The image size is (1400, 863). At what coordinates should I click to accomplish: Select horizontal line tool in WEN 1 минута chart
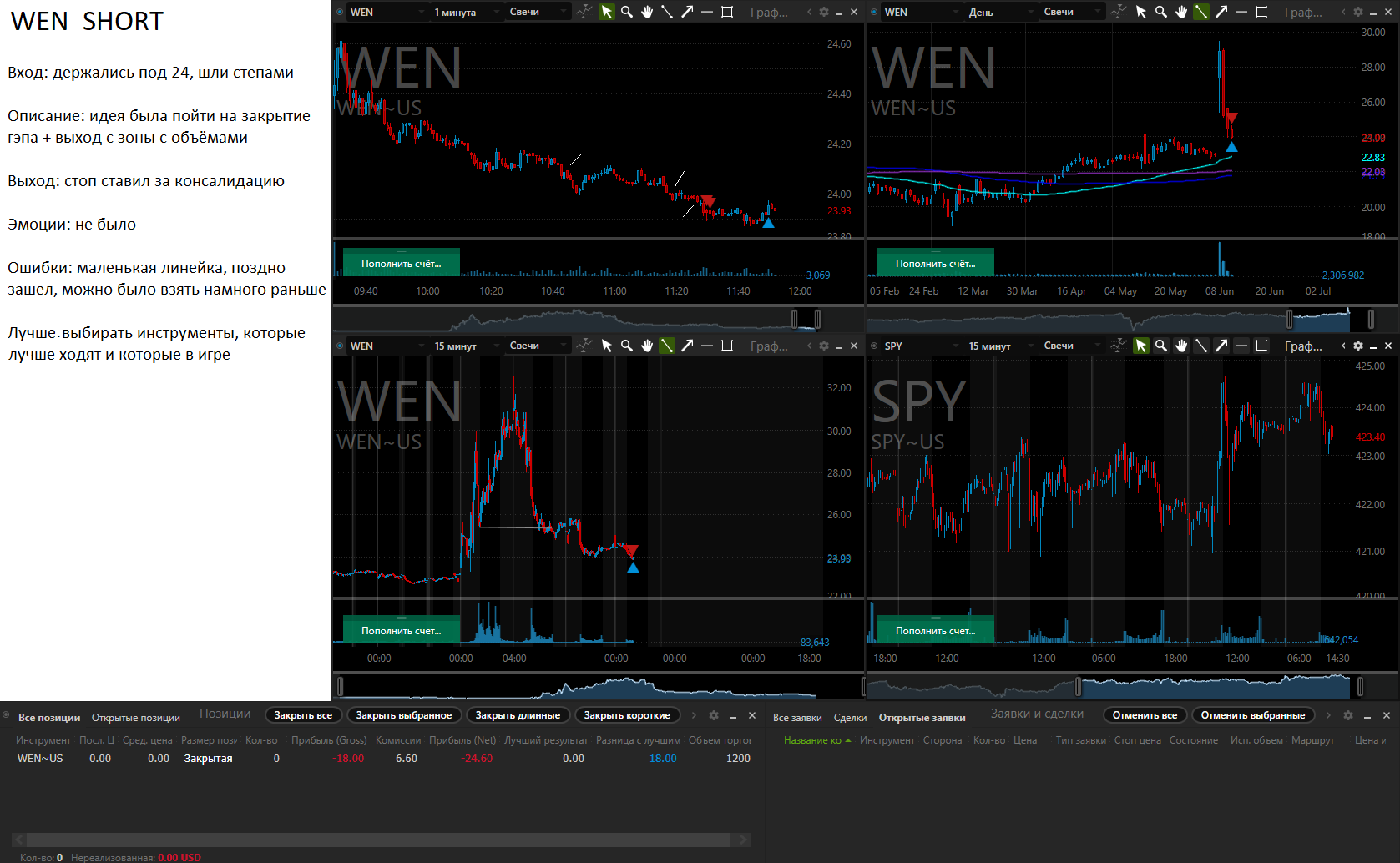(707, 12)
